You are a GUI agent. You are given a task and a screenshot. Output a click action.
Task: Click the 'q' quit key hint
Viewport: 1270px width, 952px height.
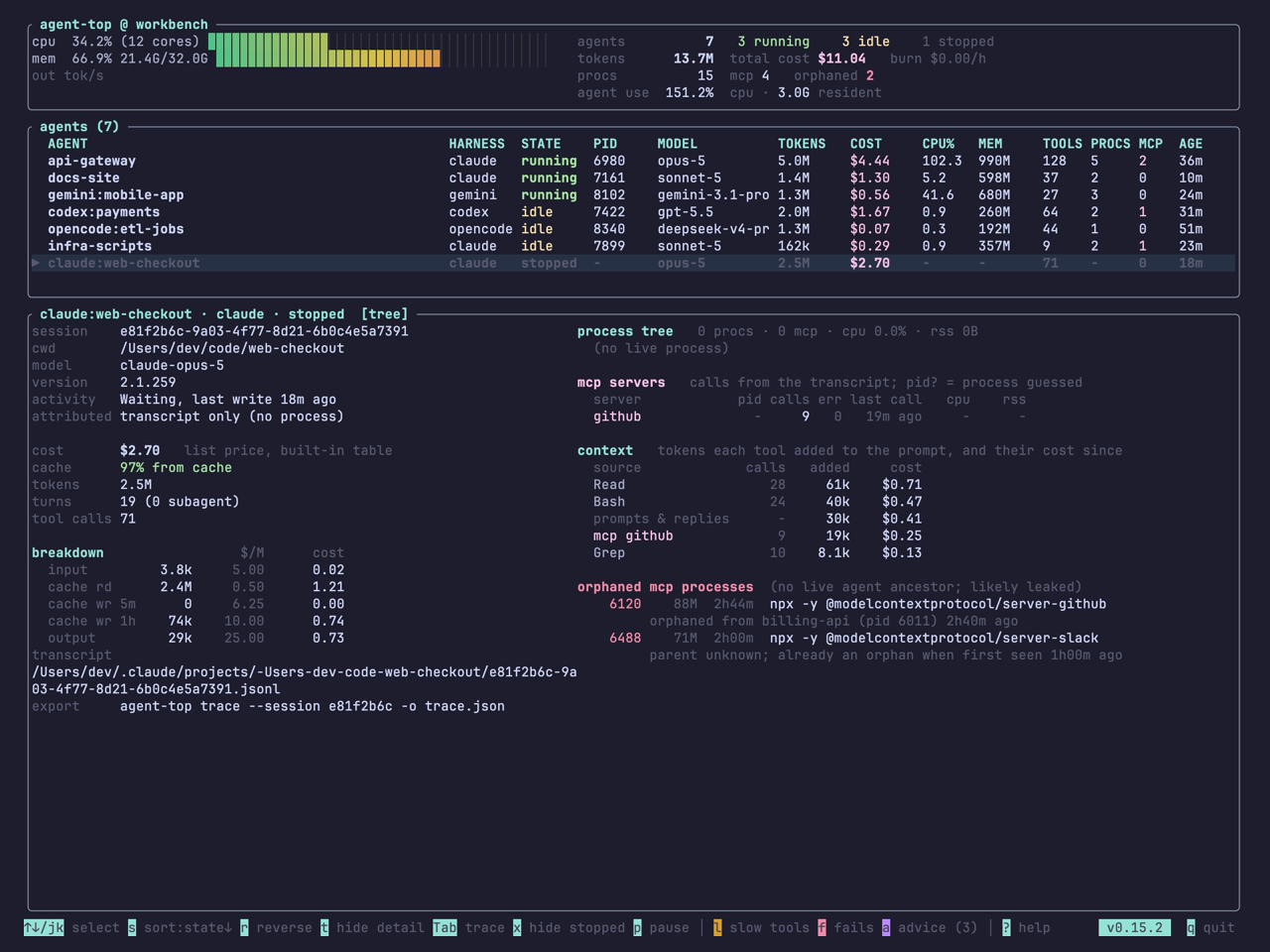[x=1210, y=928]
